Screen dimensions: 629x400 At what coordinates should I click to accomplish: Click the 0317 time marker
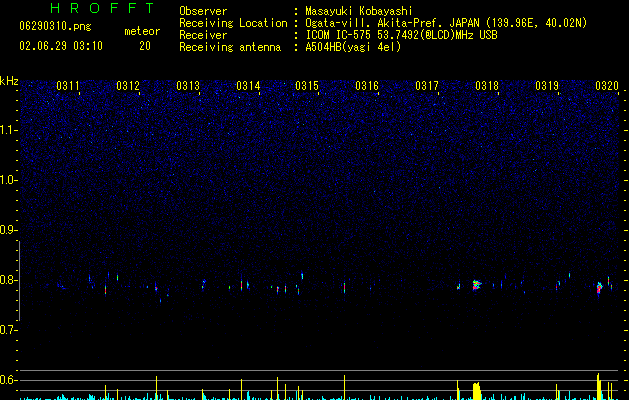[x=427, y=86]
